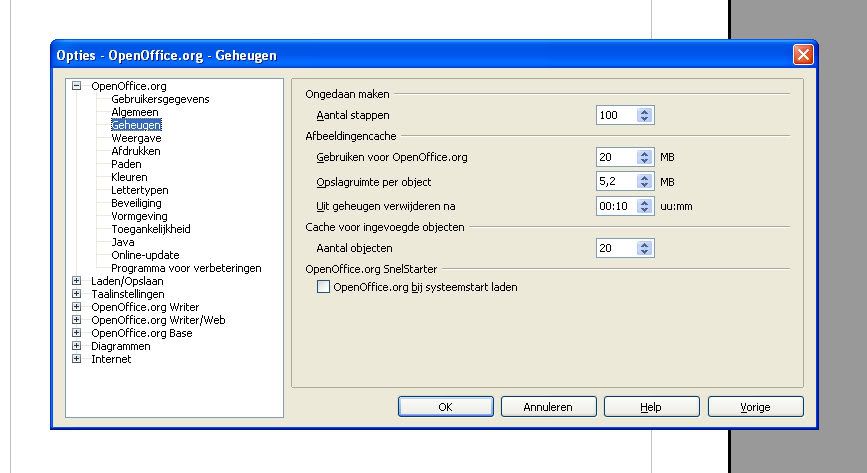The height and width of the screenshot is (473, 867).
Task: Increase Opslagruimte per object value
Action: [x=644, y=178]
